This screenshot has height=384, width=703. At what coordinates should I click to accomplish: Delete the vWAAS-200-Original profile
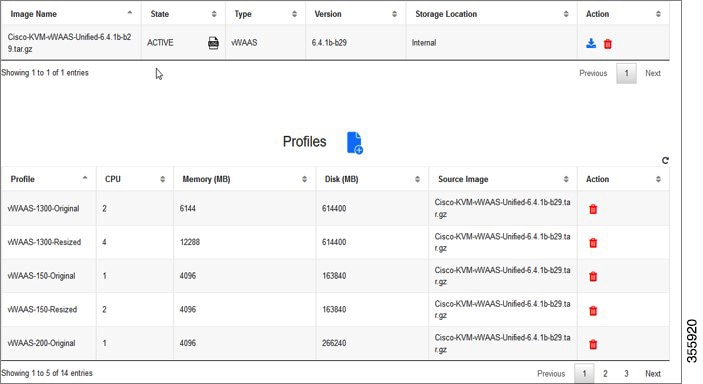click(x=593, y=344)
